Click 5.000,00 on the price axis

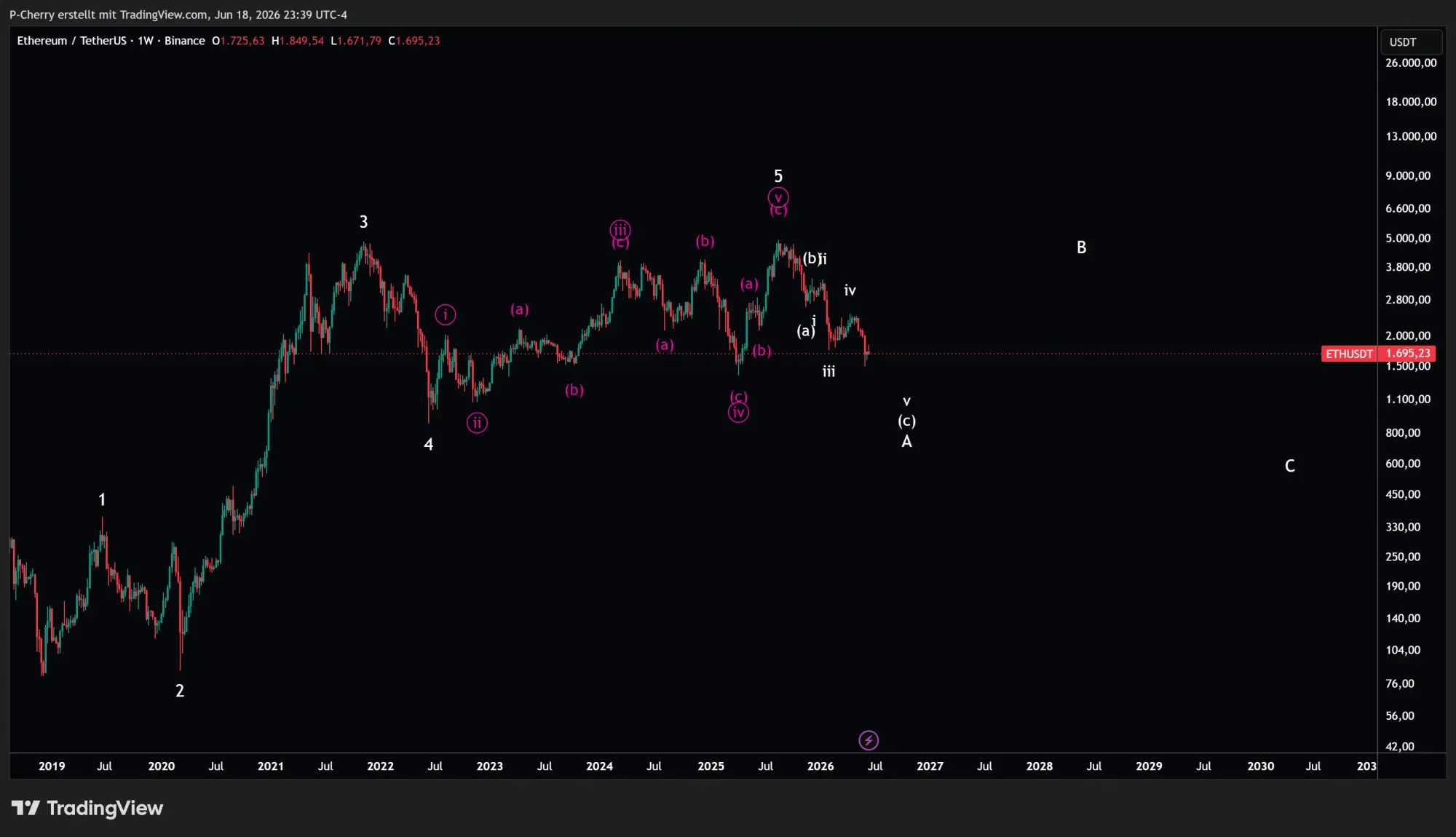click(x=1408, y=238)
